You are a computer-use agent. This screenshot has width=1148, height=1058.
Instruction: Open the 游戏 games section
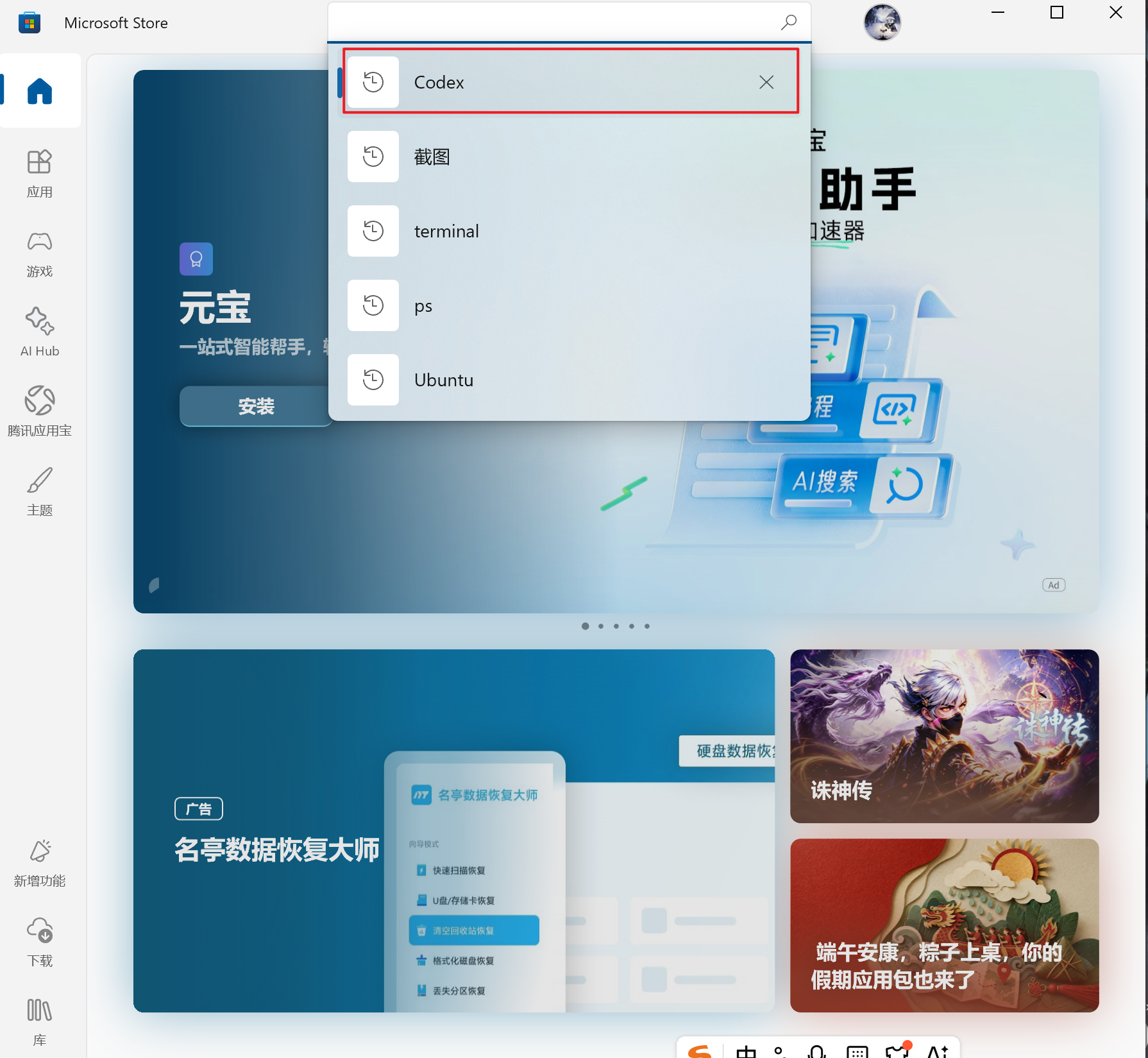tap(40, 253)
